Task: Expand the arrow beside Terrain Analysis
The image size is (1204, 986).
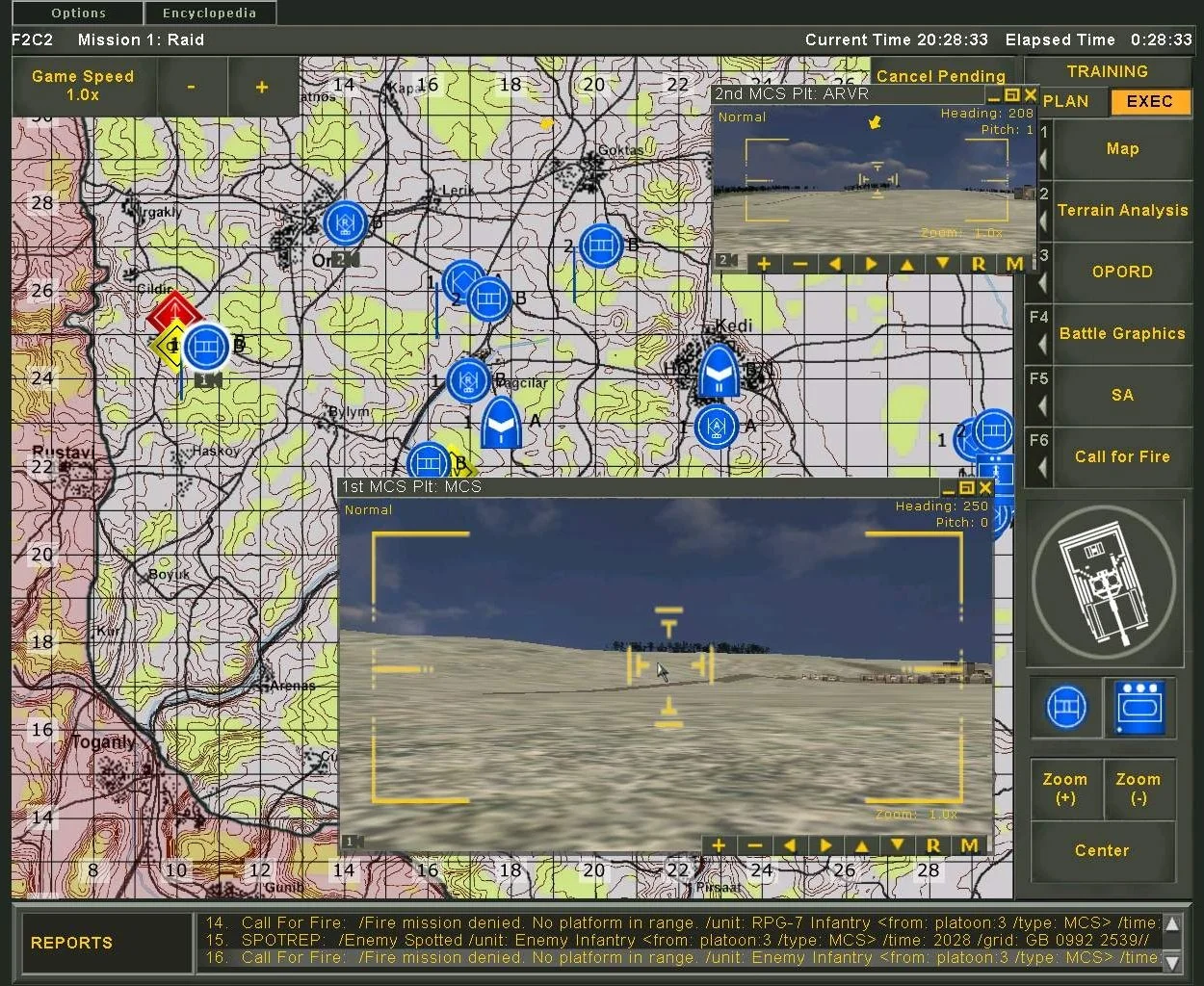Action: coord(1043,220)
